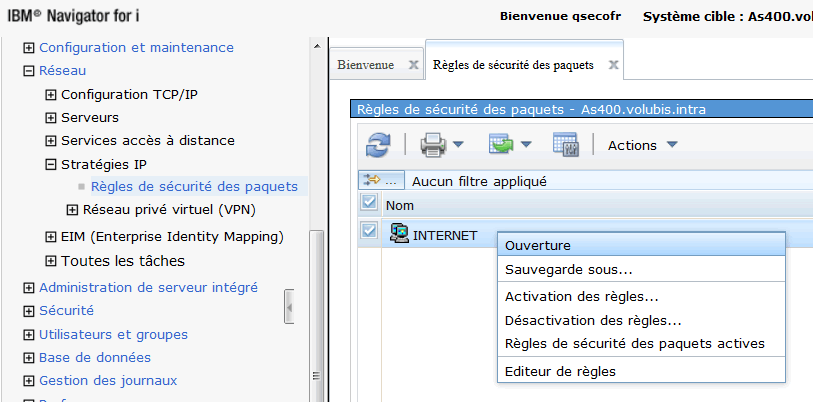This screenshot has height=402, width=813.
Task: Expand Services accès à distance node
Action: (x=51, y=141)
